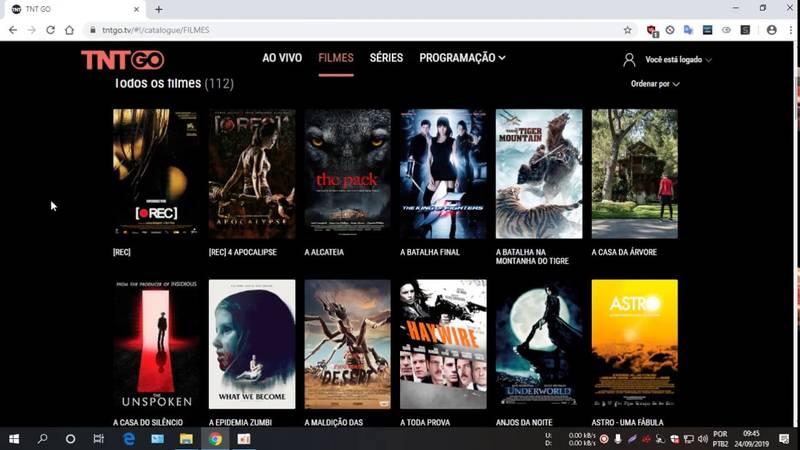The image size is (800, 450).
Task: Click the '[REC] 4 APOCALIPSE' title
Action: [x=242, y=252]
